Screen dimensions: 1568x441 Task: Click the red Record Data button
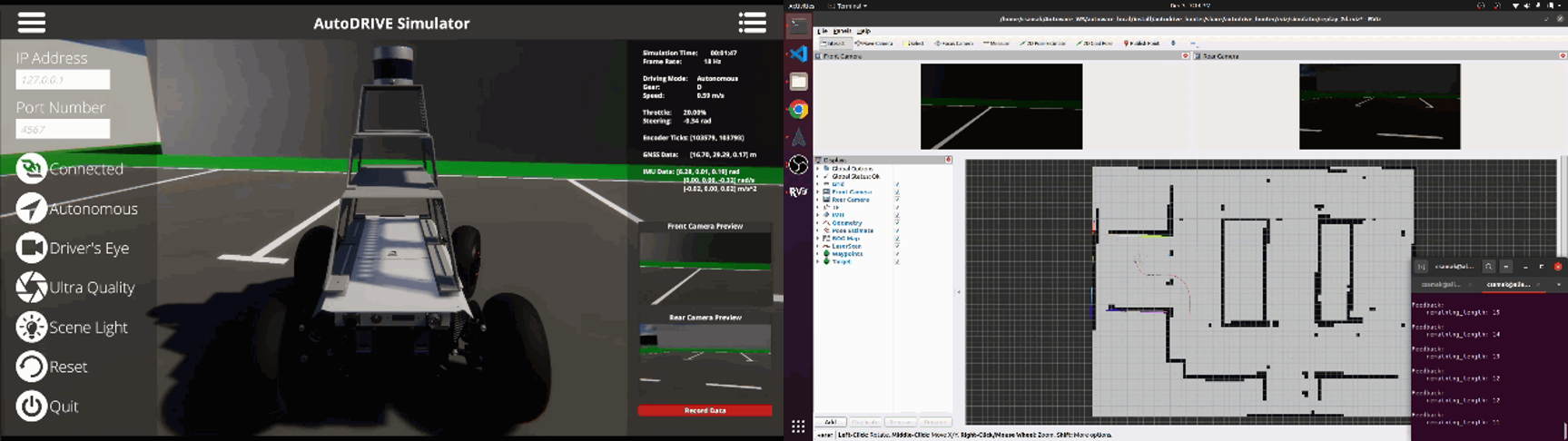click(705, 411)
